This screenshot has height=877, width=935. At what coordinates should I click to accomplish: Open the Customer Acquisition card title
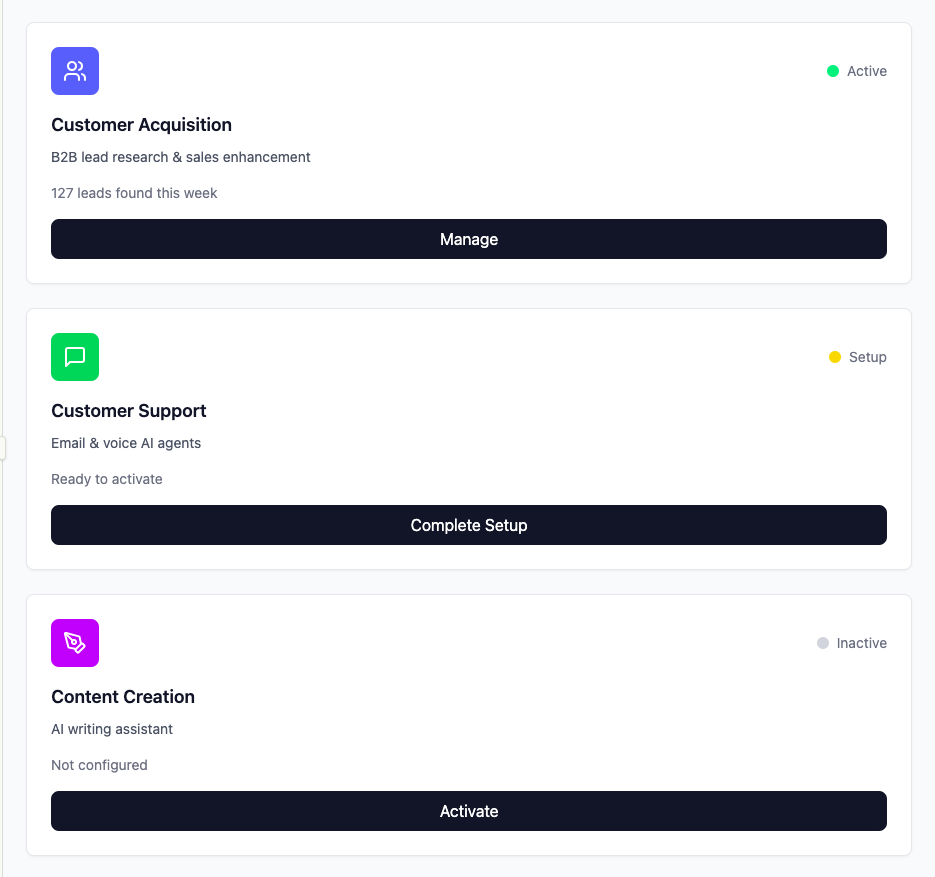click(141, 125)
